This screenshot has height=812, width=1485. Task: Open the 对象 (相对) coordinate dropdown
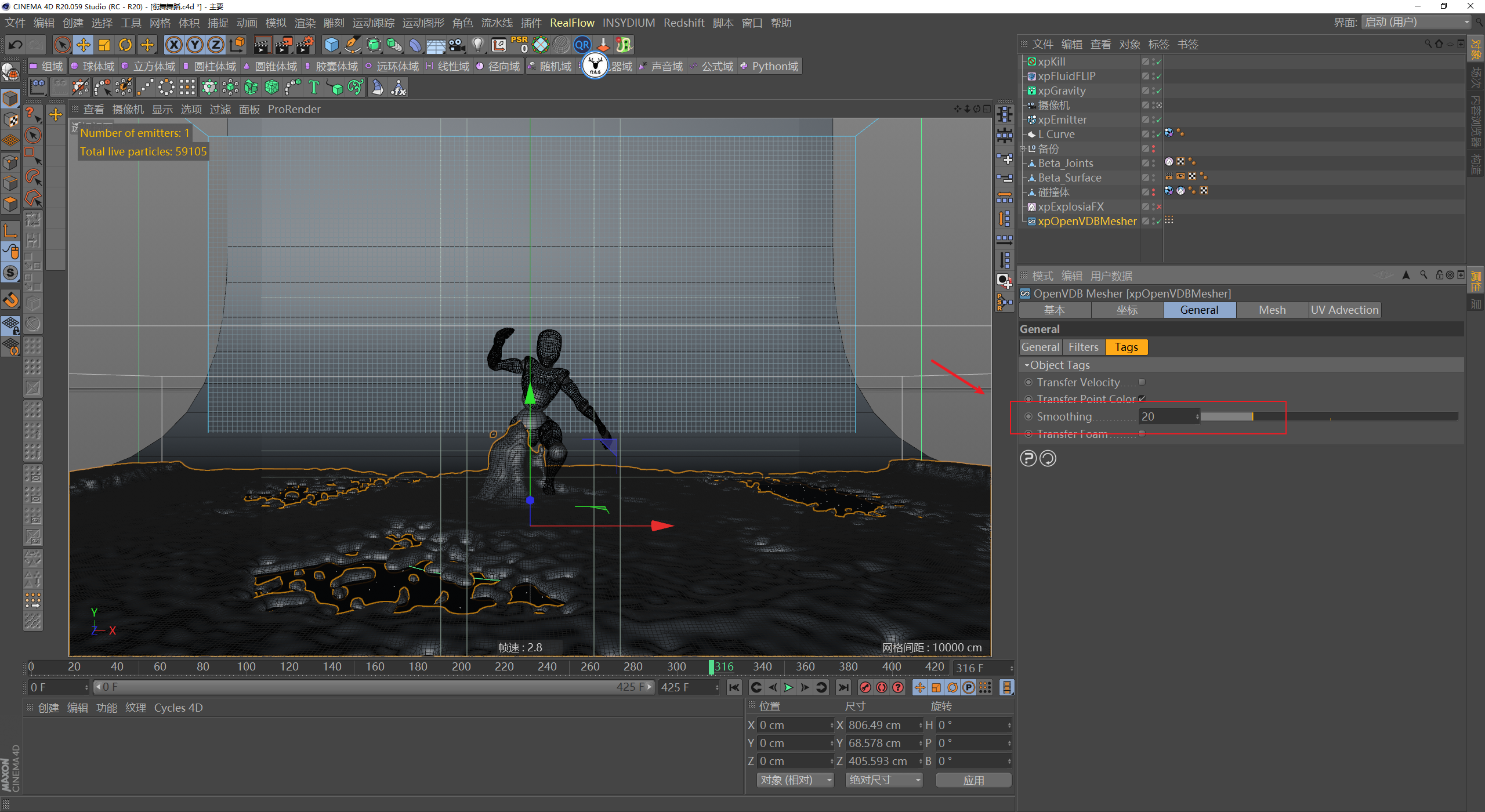click(x=794, y=780)
